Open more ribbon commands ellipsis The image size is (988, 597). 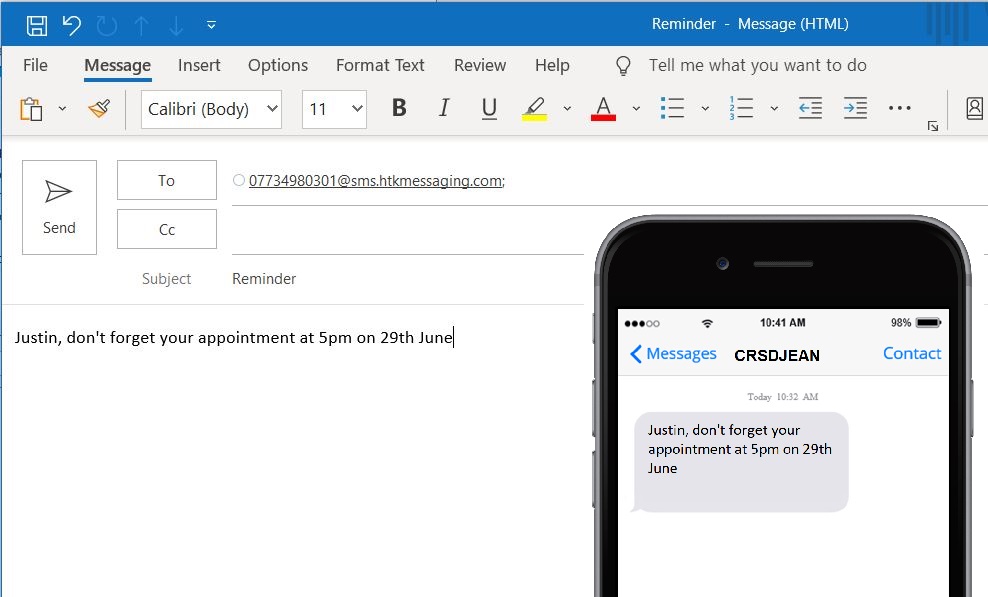pos(899,108)
